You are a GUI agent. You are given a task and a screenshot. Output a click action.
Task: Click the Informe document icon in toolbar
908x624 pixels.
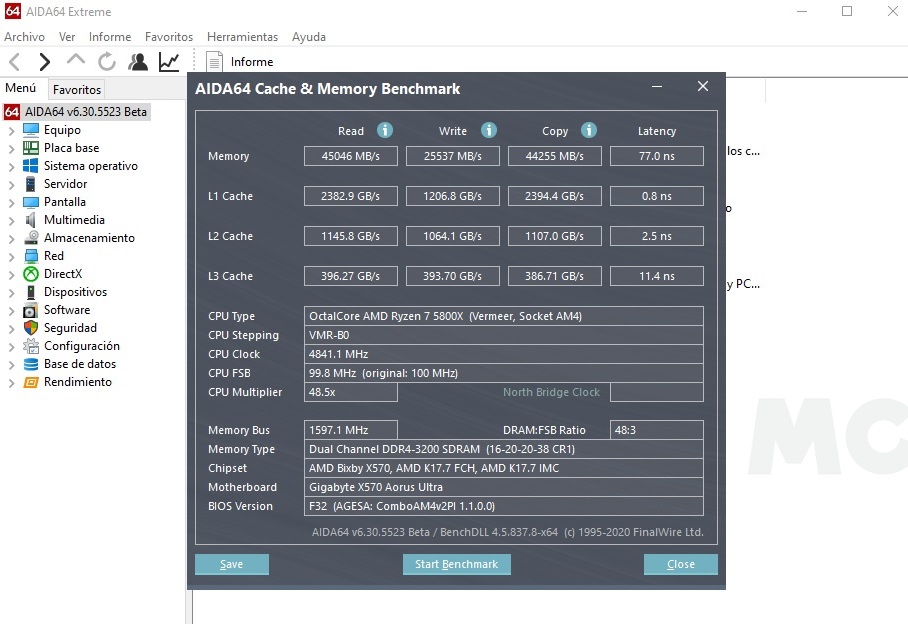click(214, 62)
